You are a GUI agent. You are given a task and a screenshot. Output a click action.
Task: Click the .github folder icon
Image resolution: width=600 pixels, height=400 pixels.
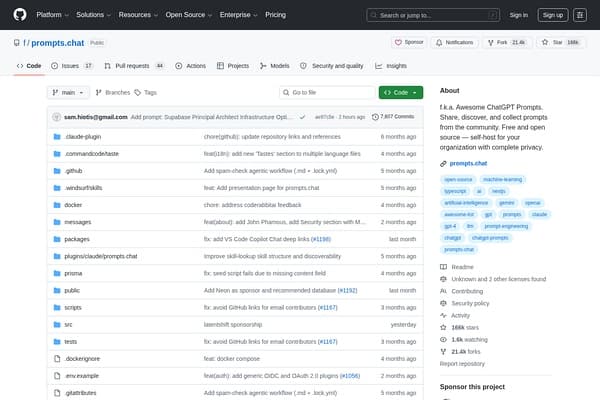[57, 171]
